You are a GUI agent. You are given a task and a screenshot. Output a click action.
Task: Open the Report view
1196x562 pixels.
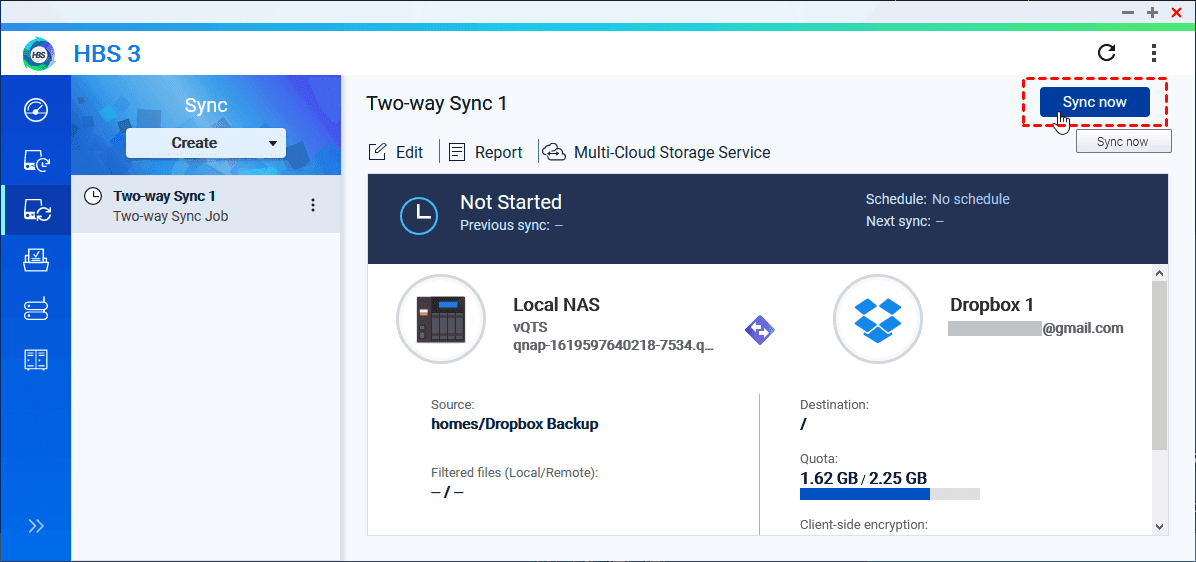[486, 152]
